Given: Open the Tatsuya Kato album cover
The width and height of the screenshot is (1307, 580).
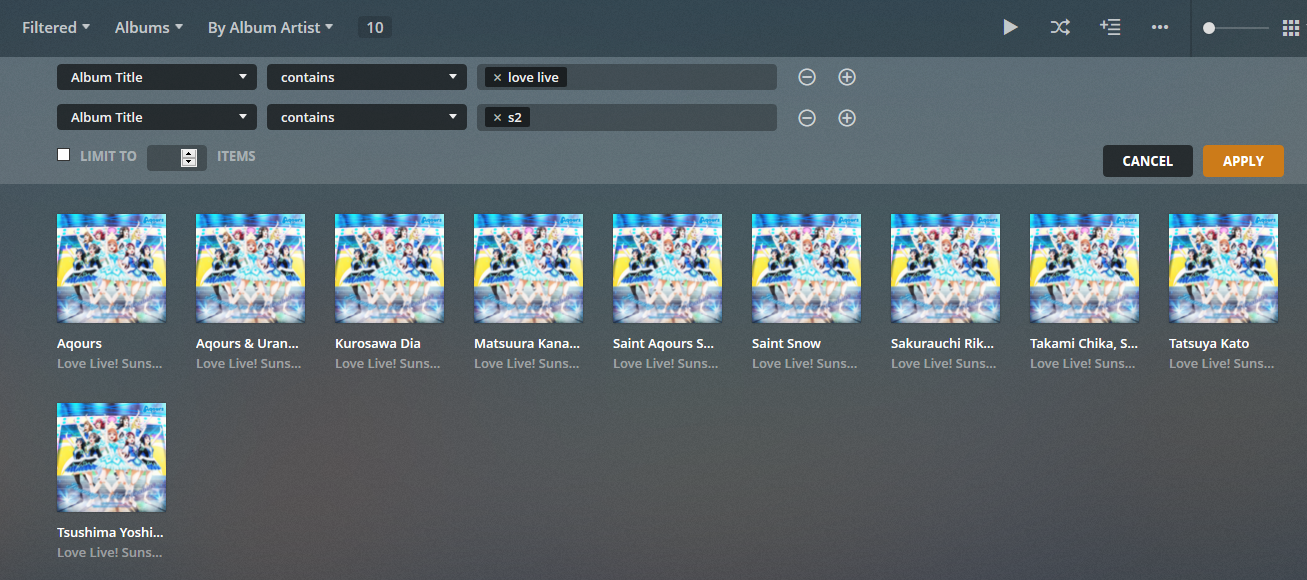Looking at the screenshot, I should coord(1224,268).
